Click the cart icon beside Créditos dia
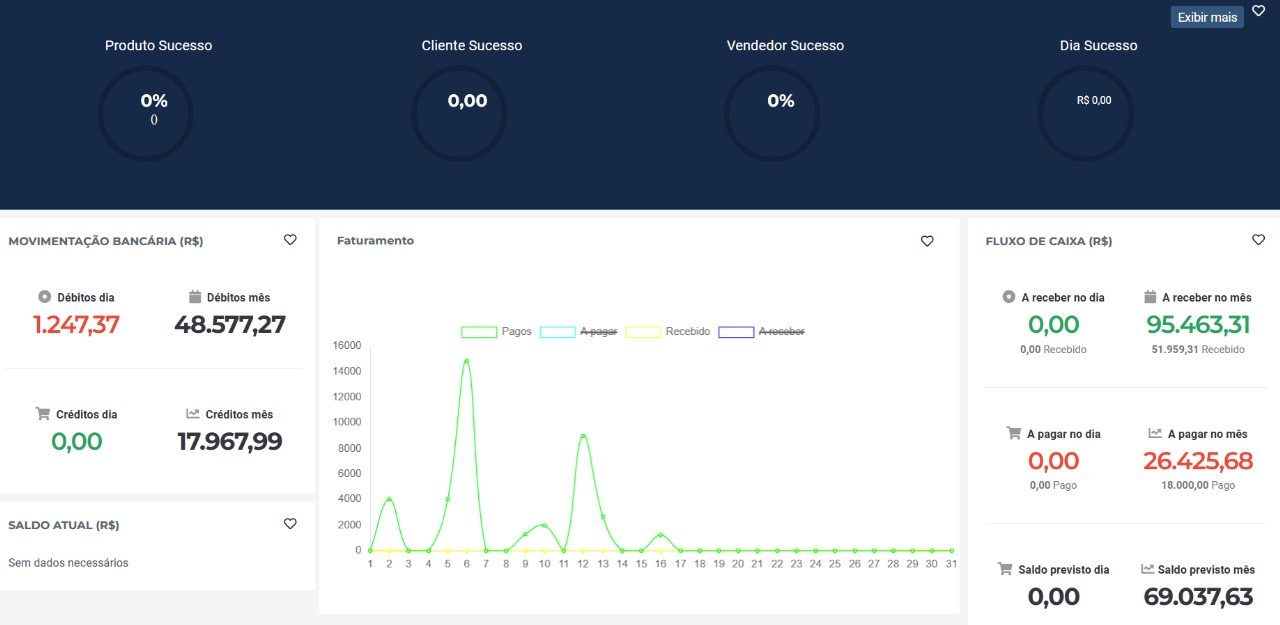 43,414
